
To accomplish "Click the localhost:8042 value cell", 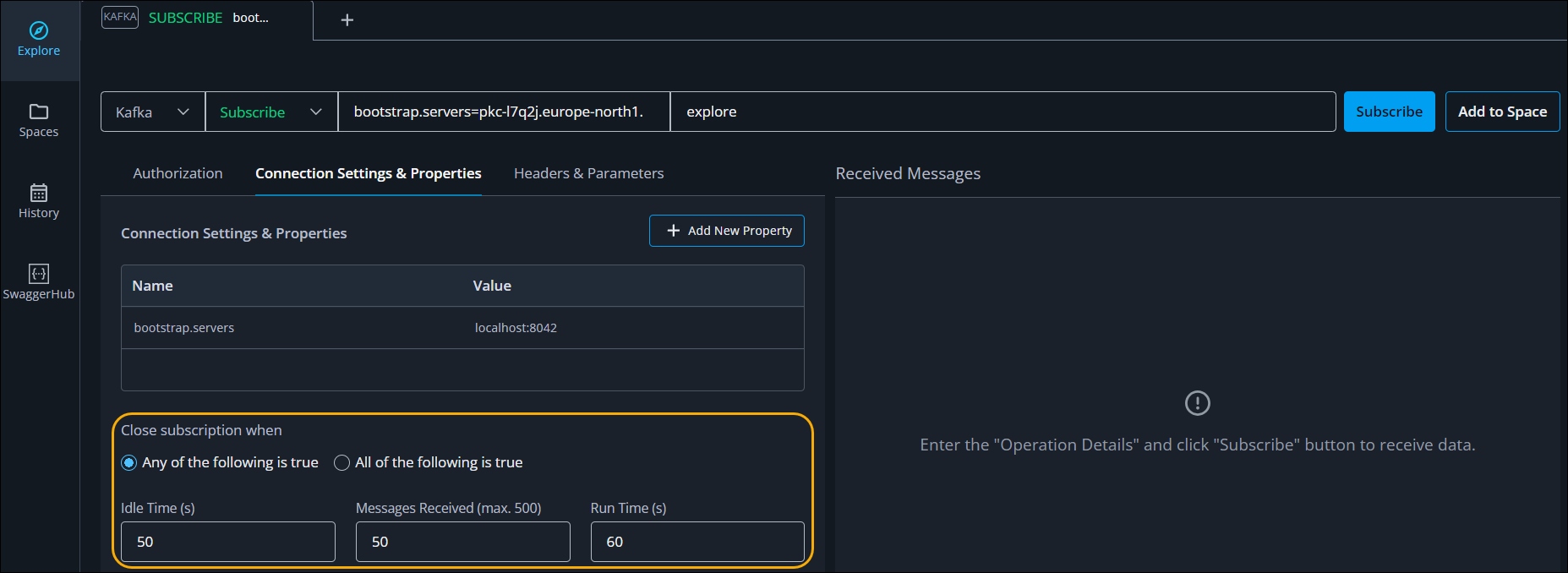I will 516,328.
